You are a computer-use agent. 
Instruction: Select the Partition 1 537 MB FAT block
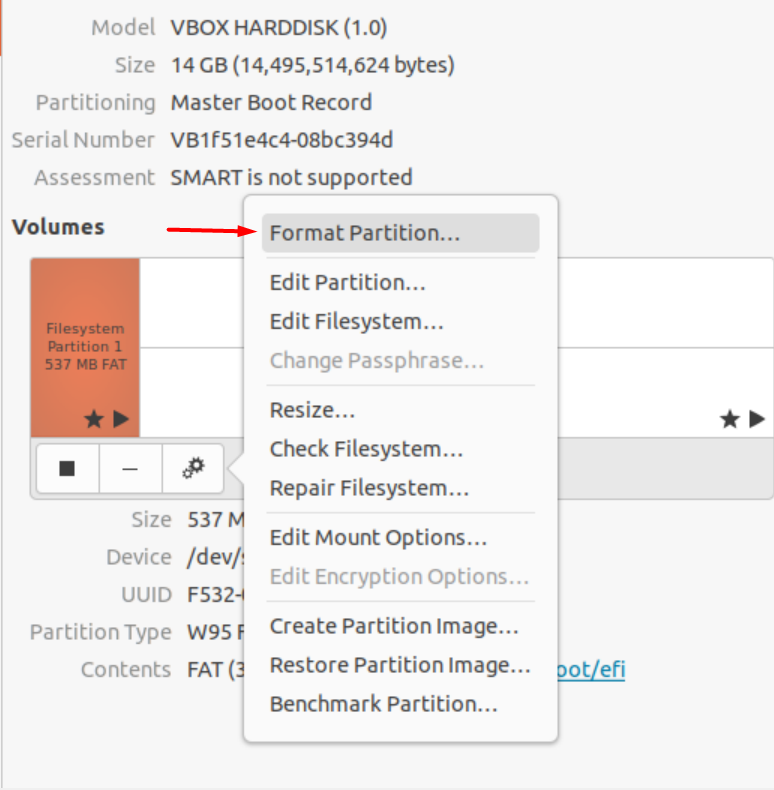pyautogui.click(x=85, y=345)
